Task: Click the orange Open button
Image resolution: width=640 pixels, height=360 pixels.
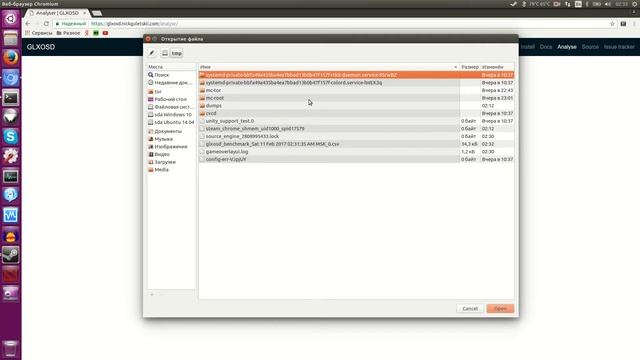Action: pos(500,309)
